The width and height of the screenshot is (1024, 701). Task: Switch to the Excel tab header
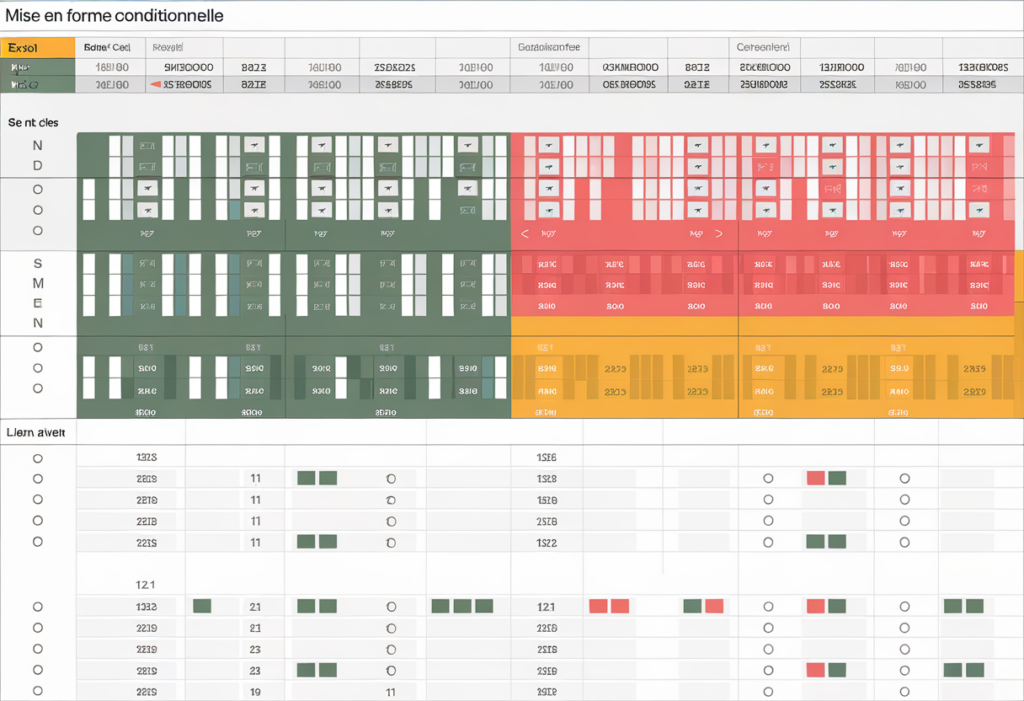[38, 47]
